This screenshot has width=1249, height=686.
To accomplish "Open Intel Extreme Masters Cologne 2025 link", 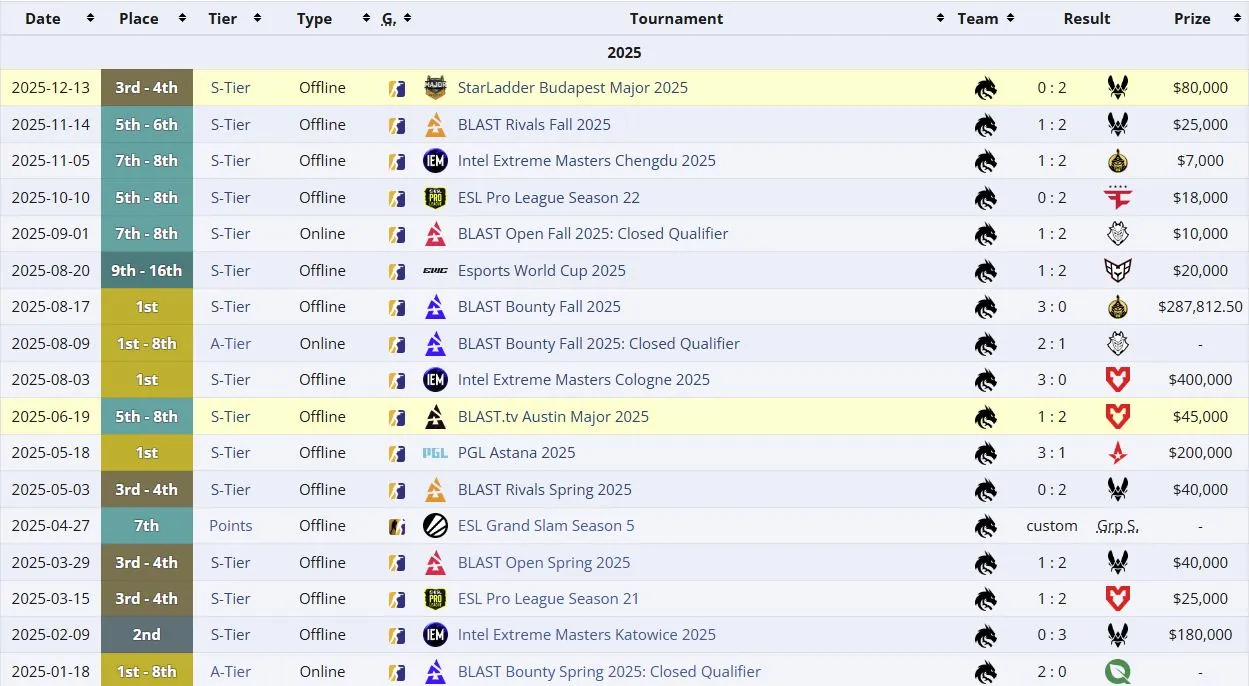I will click(584, 380).
